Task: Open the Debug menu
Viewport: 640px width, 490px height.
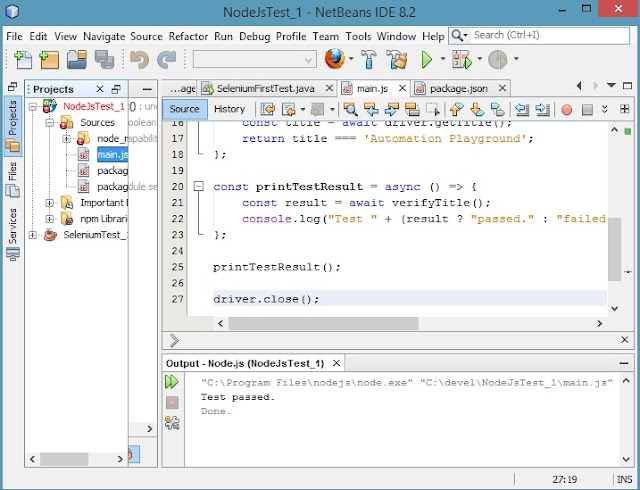Action: (254, 36)
